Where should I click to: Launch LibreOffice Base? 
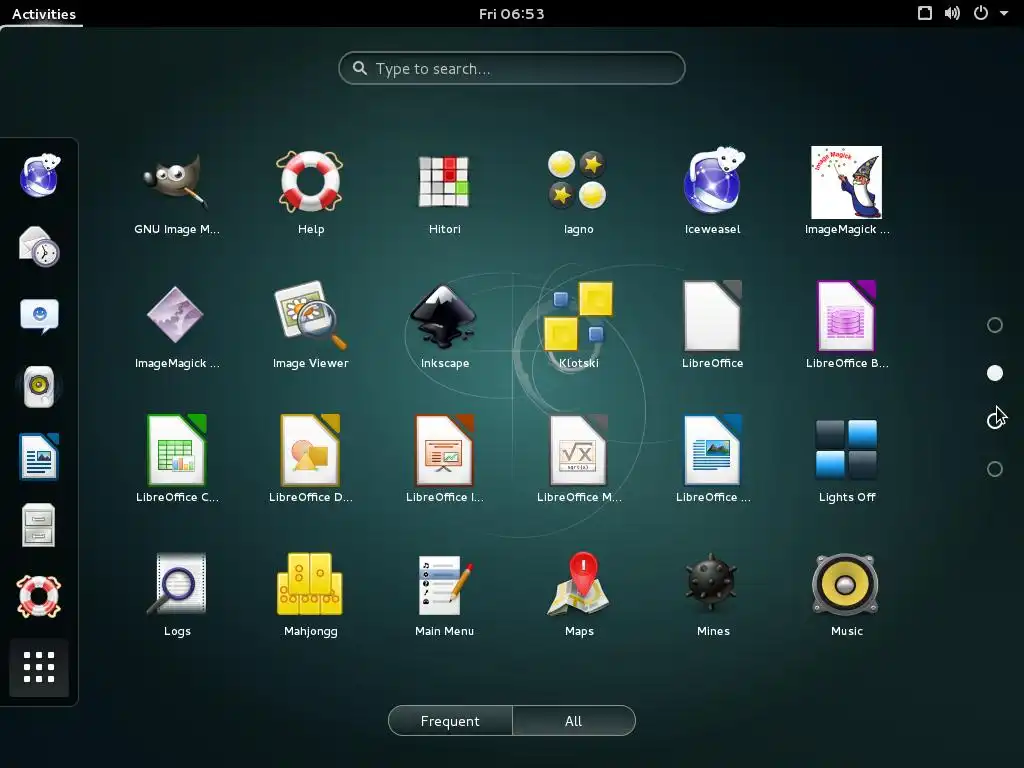click(846, 327)
